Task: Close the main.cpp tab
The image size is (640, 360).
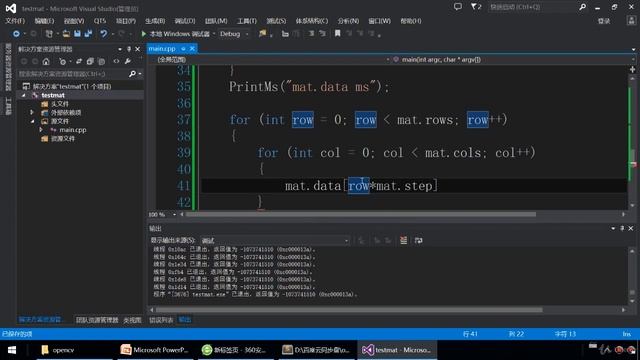Action: [x=192, y=49]
